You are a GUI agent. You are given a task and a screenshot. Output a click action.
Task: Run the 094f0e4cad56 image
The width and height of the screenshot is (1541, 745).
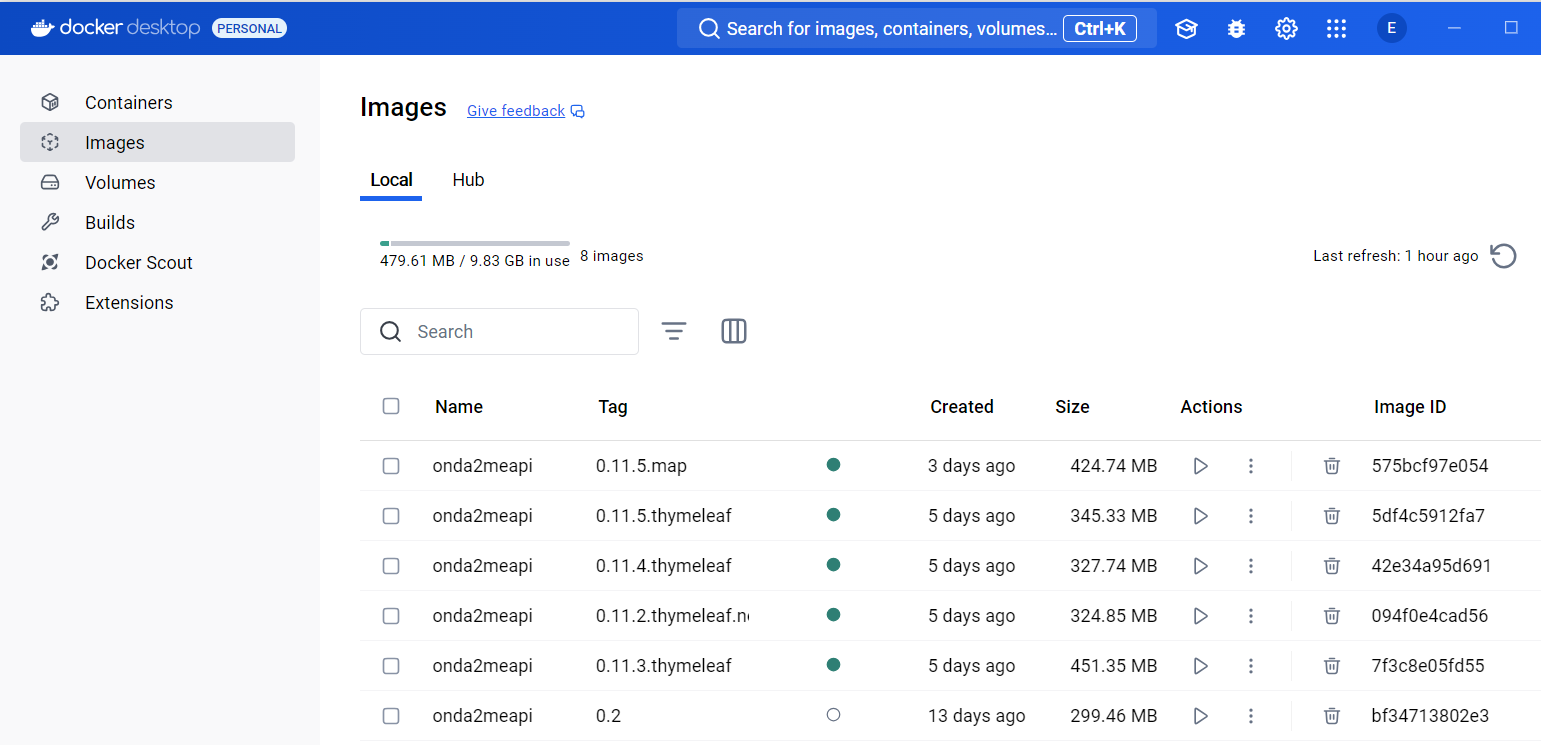click(x=1201, y=616)
